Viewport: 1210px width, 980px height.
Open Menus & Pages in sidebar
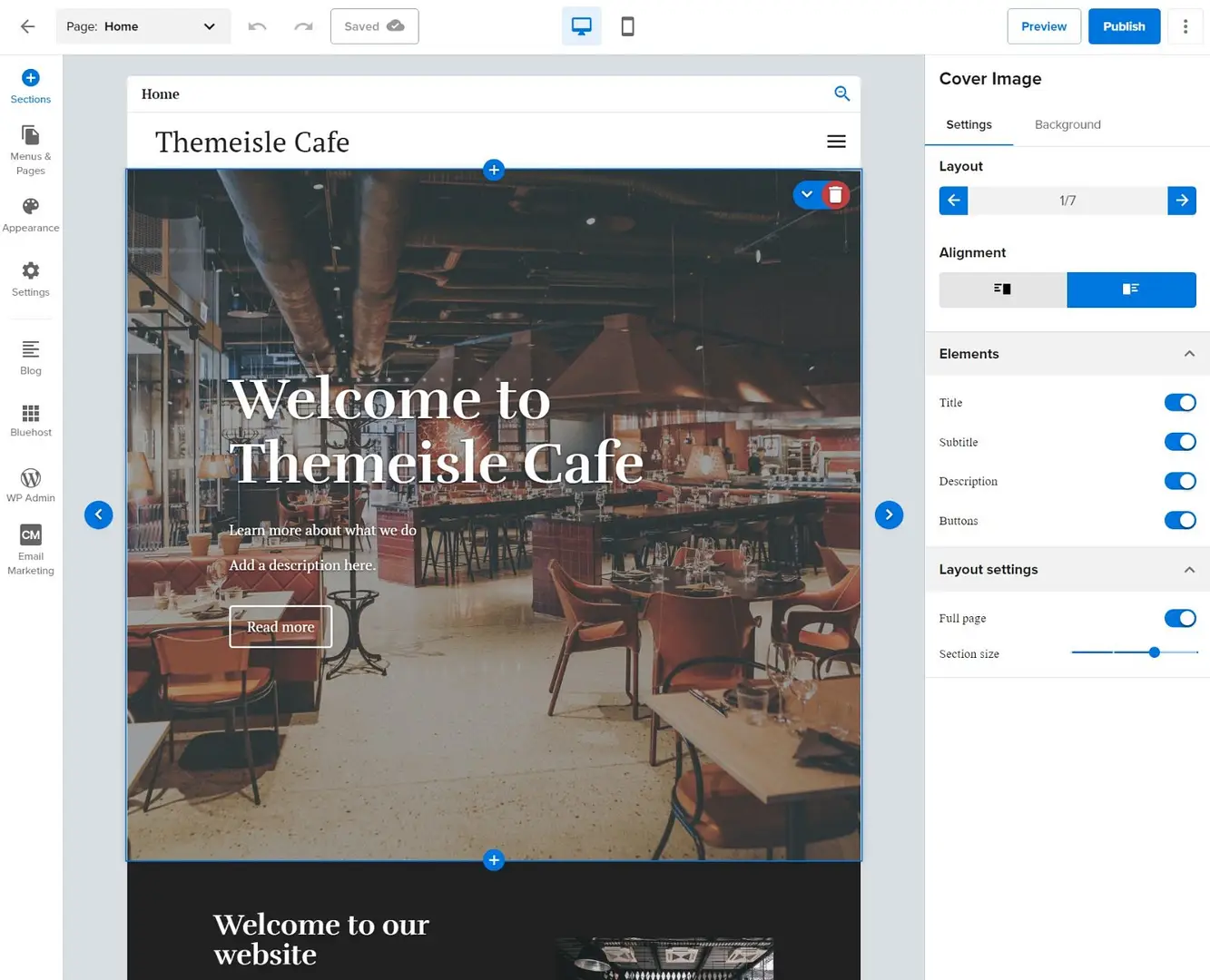(x=31, y=150)
